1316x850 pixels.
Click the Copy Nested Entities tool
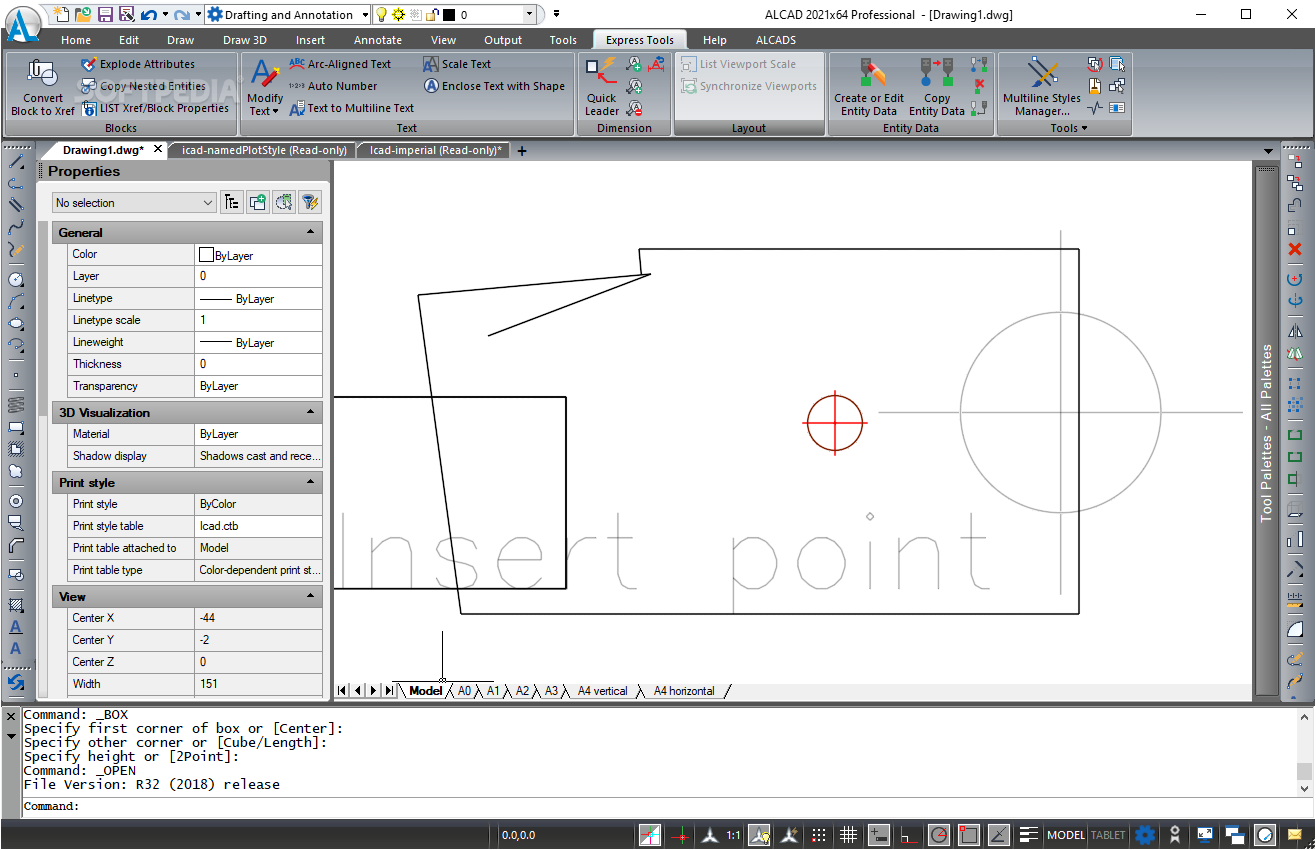pyautogui.click(x=143, y=86)
